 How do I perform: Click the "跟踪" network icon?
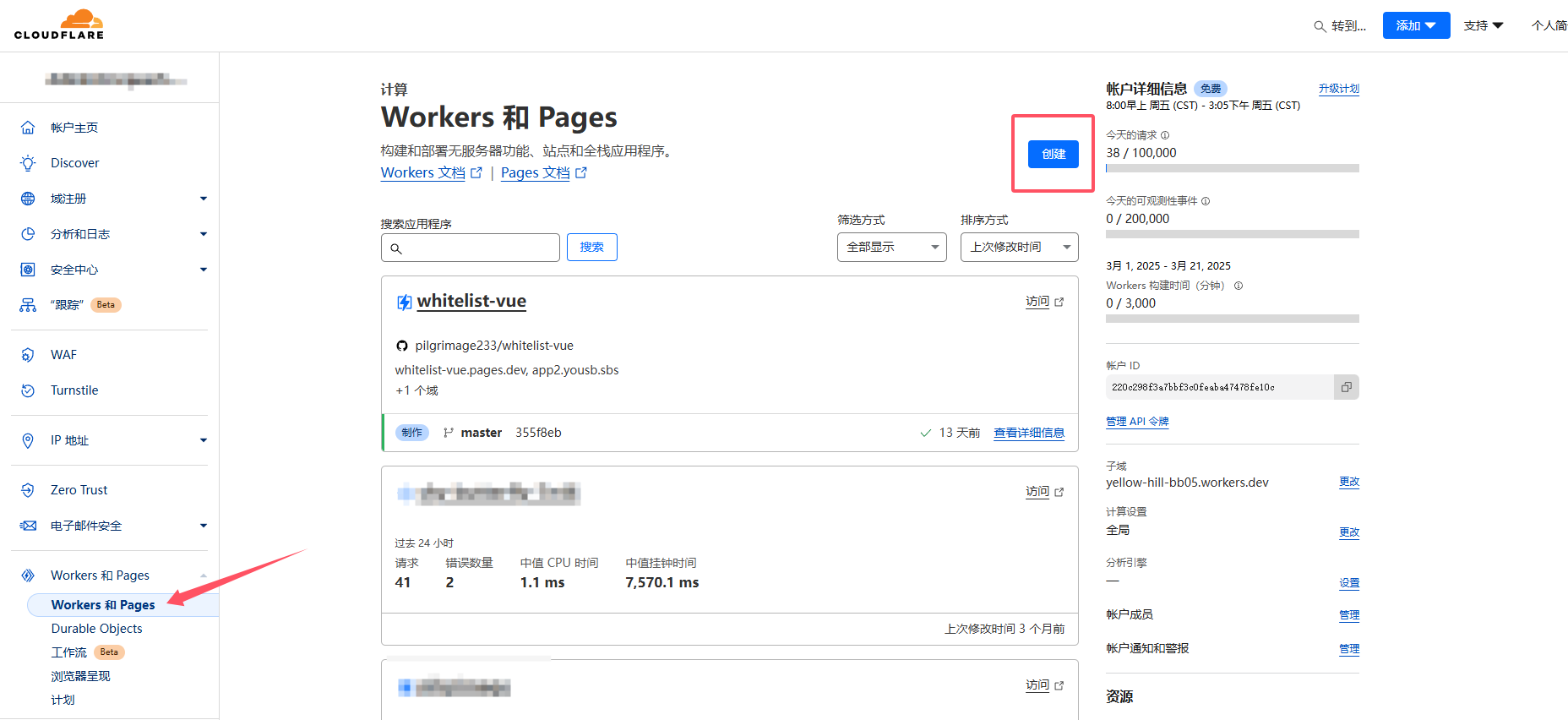tap(28, 305)
